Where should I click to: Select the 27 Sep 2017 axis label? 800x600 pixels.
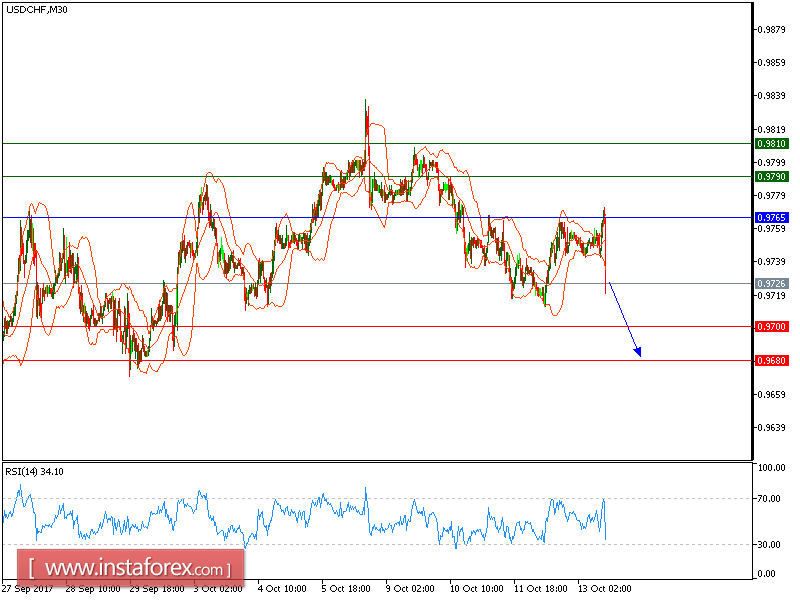pos(32,589)
